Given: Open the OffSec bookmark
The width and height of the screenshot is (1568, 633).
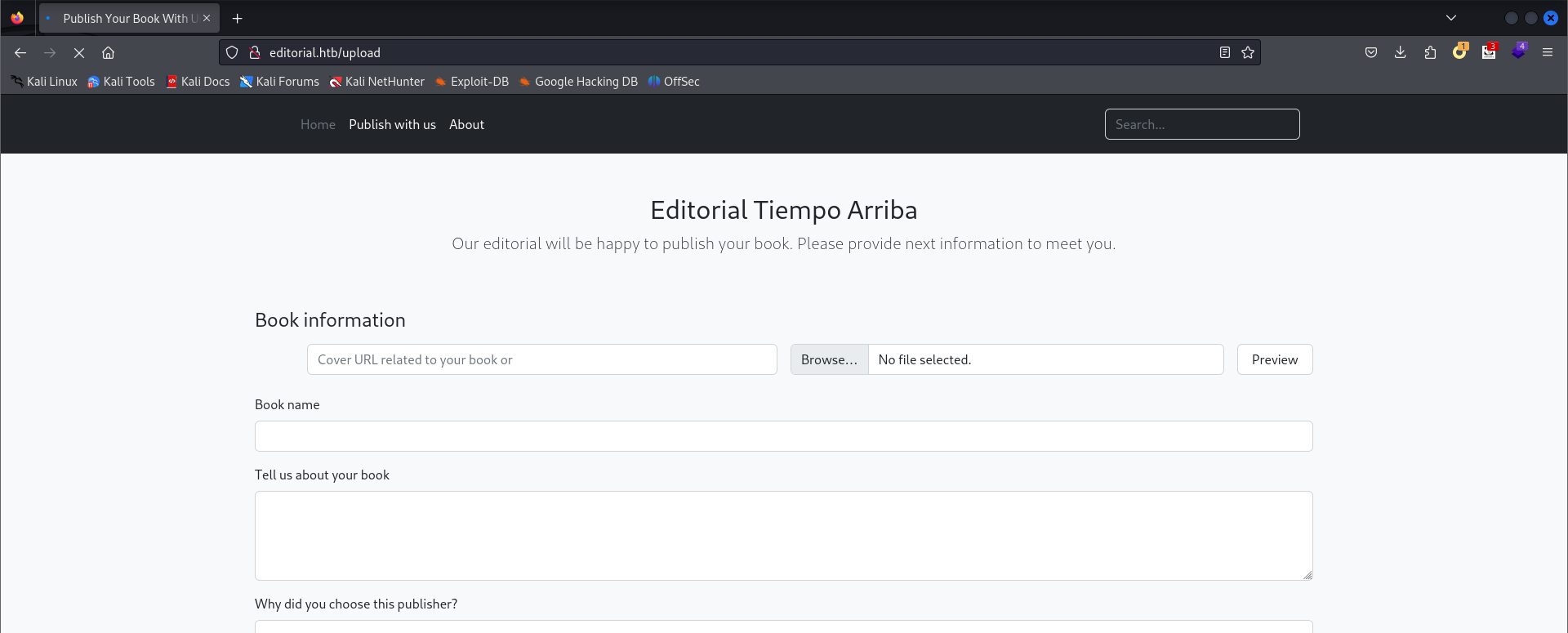Looking at the screenshot, I should pos(674,82).
